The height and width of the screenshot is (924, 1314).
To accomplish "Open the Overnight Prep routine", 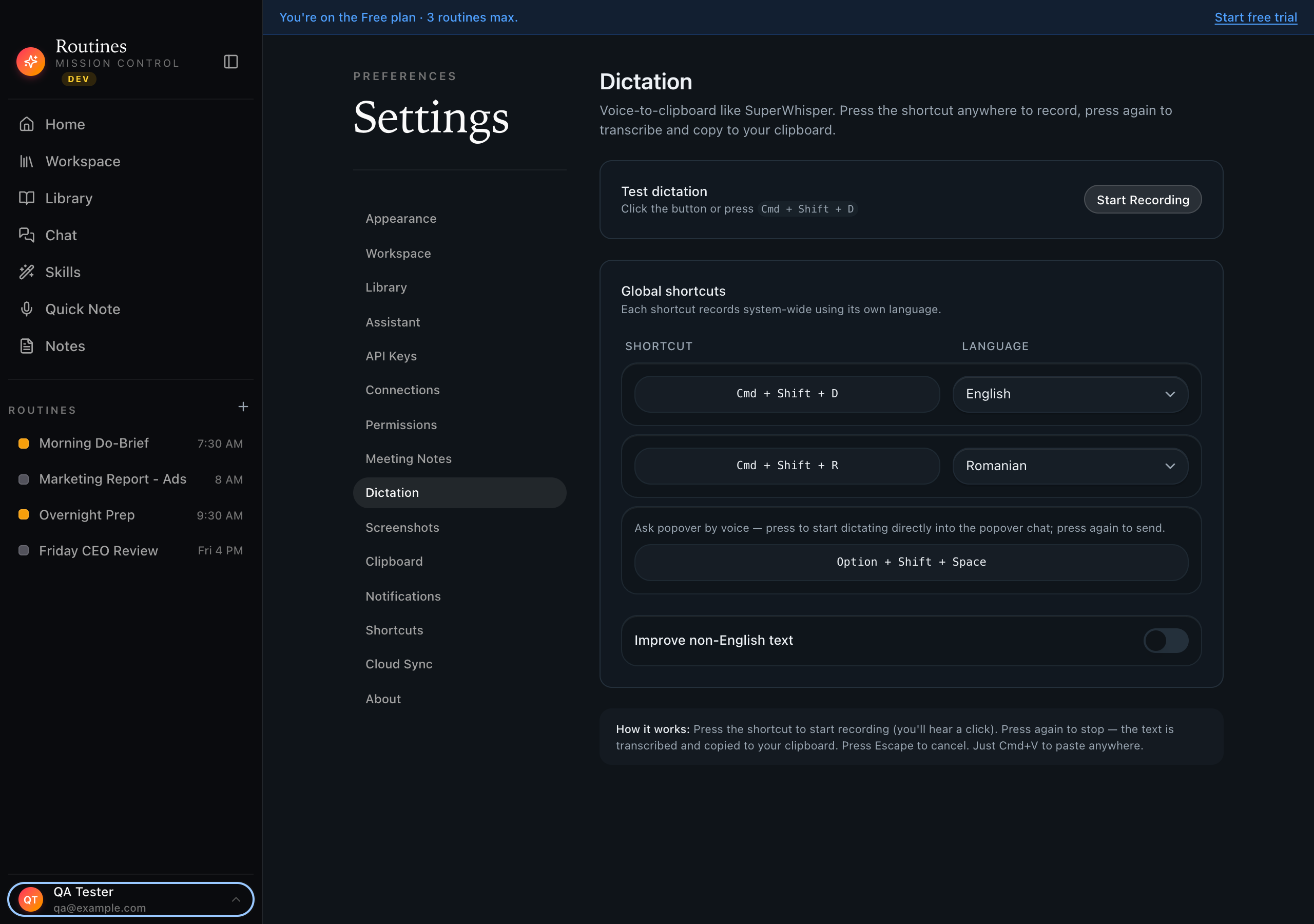I will click(x=131, y=515).
